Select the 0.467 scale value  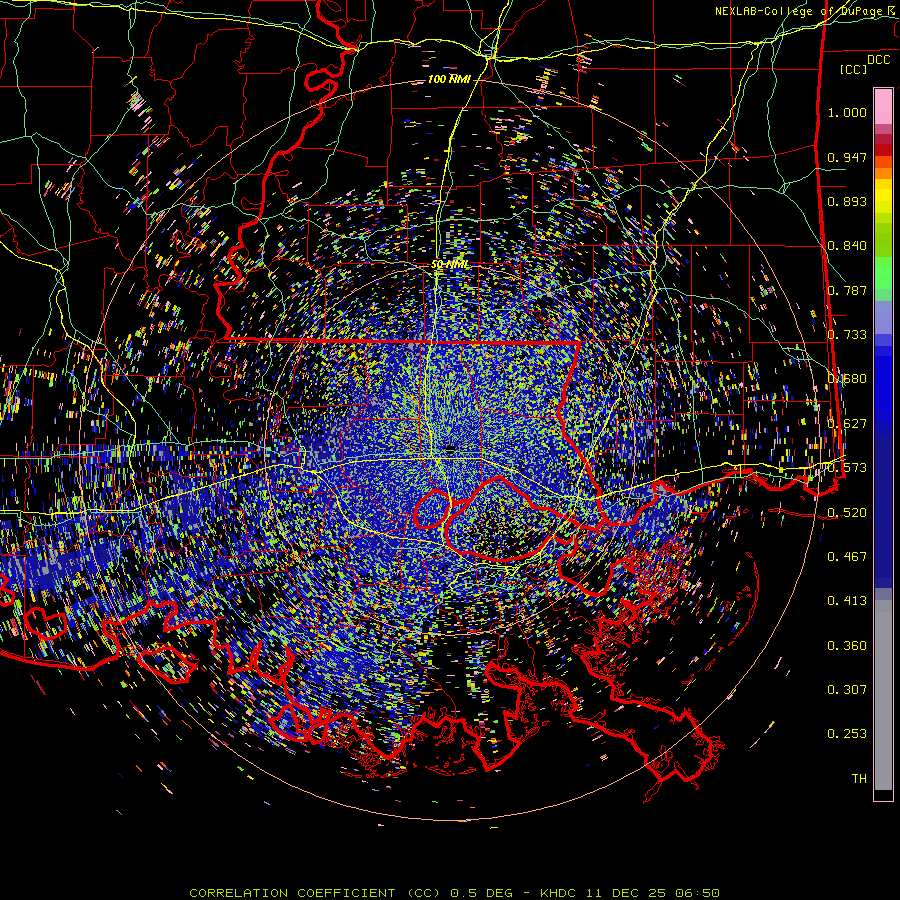(847, 557)
